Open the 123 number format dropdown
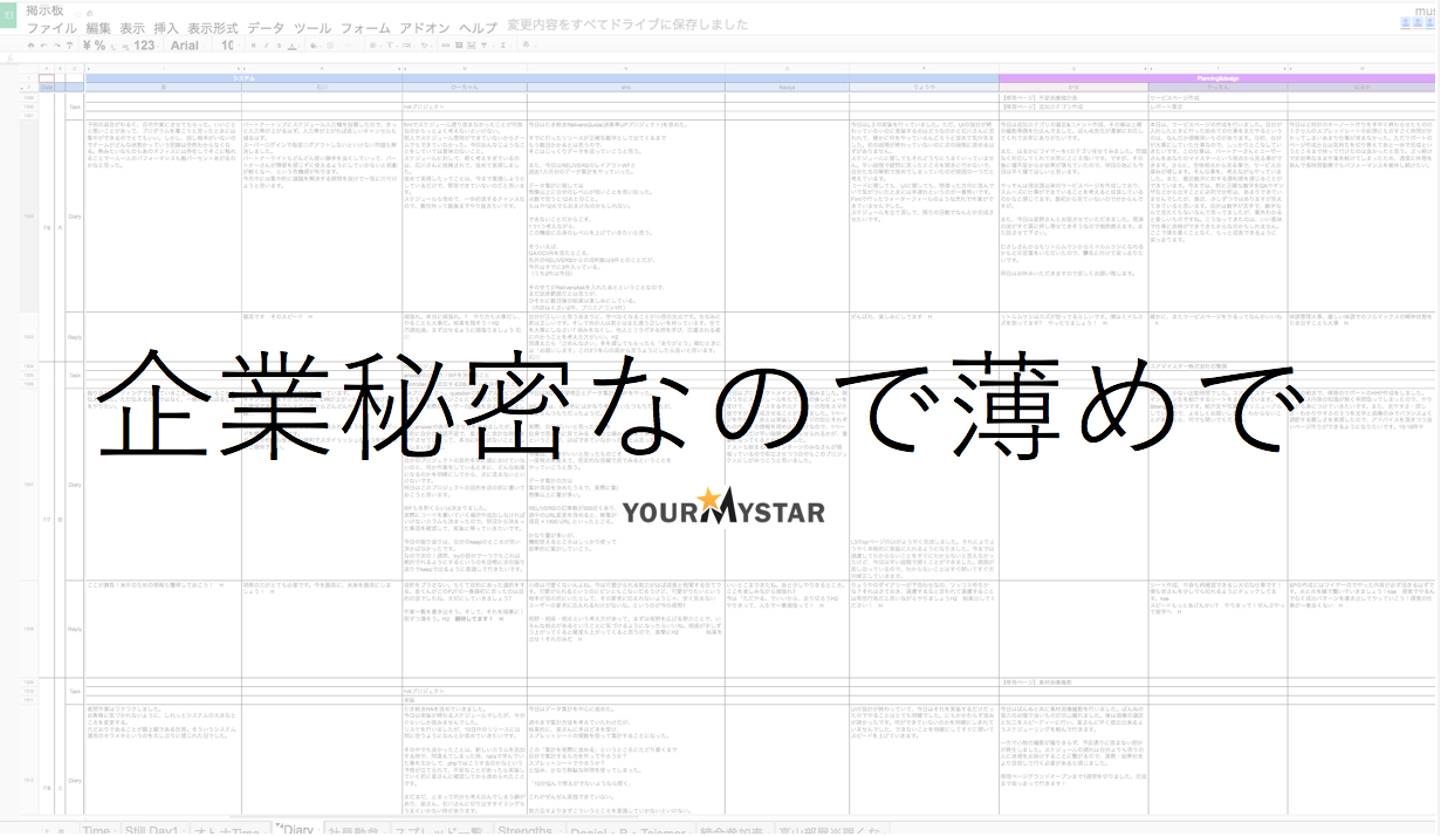 click(x=146, y=45)
